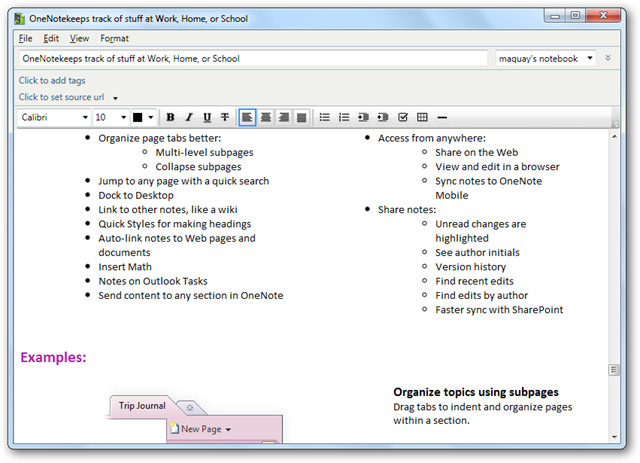
Task: Insert a horizontal rule line
Action: click(442, 118)
